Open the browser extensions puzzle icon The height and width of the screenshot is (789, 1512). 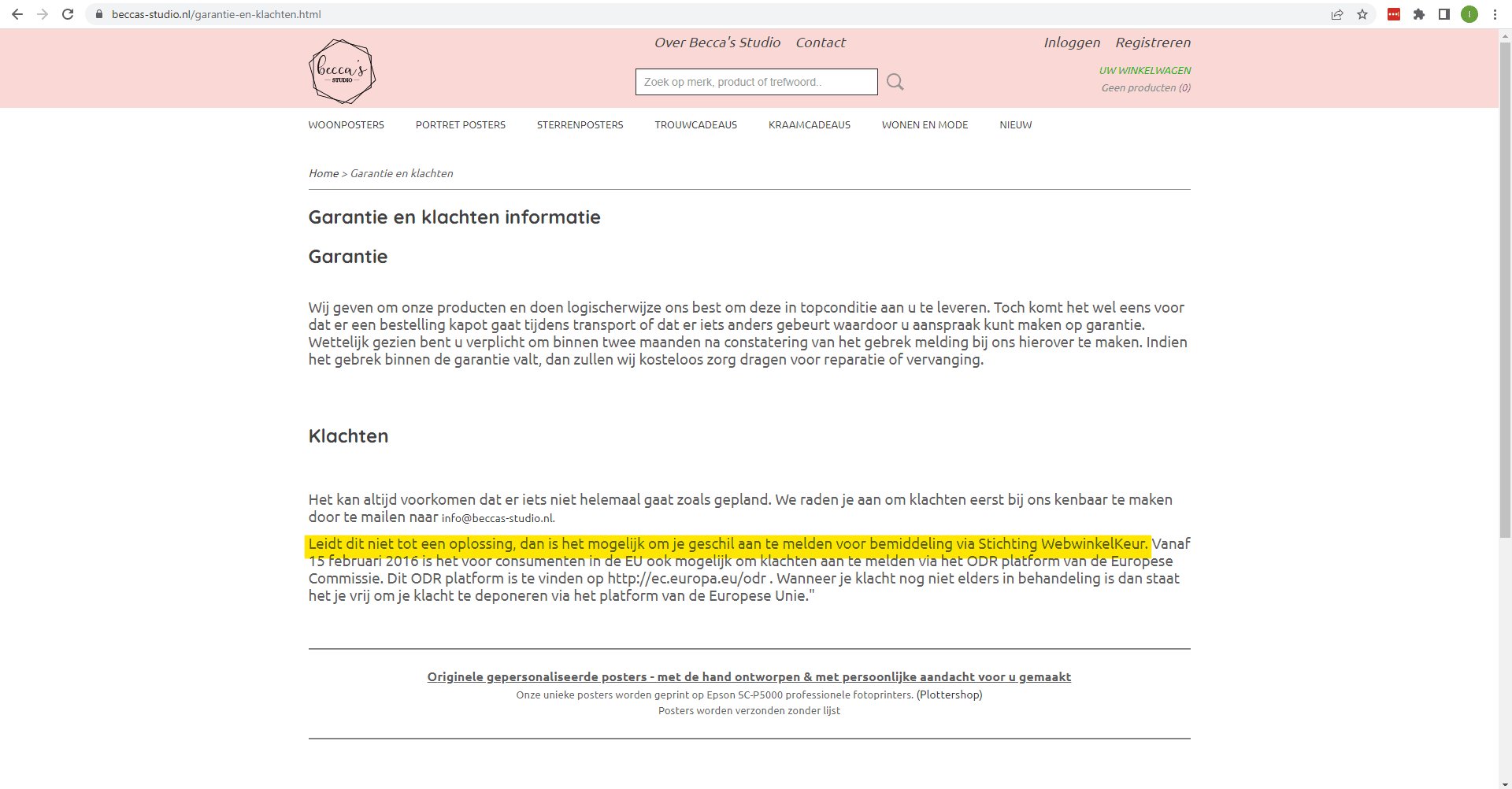tap(1419, 14)
